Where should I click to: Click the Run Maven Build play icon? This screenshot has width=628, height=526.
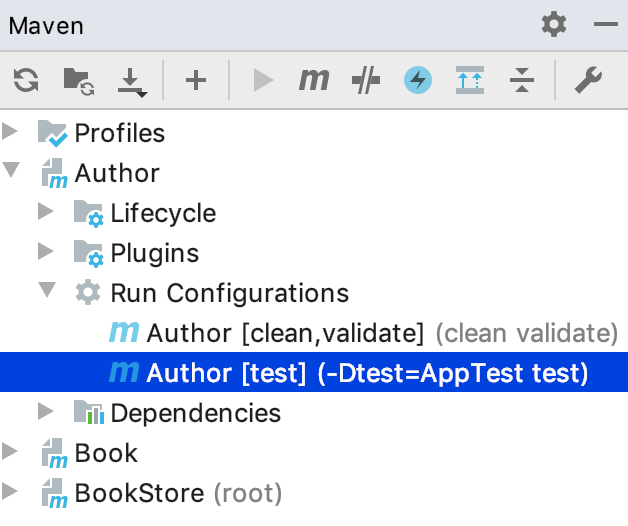[x=263, y=81]
